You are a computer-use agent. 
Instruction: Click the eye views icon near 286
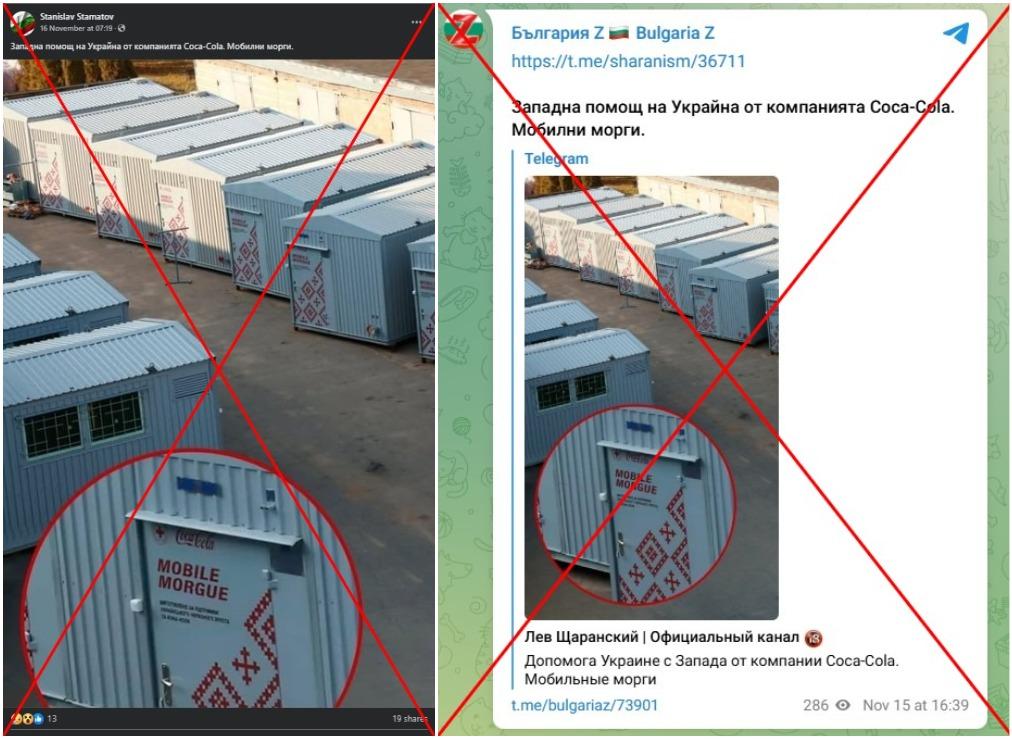[x=843, y=705]
